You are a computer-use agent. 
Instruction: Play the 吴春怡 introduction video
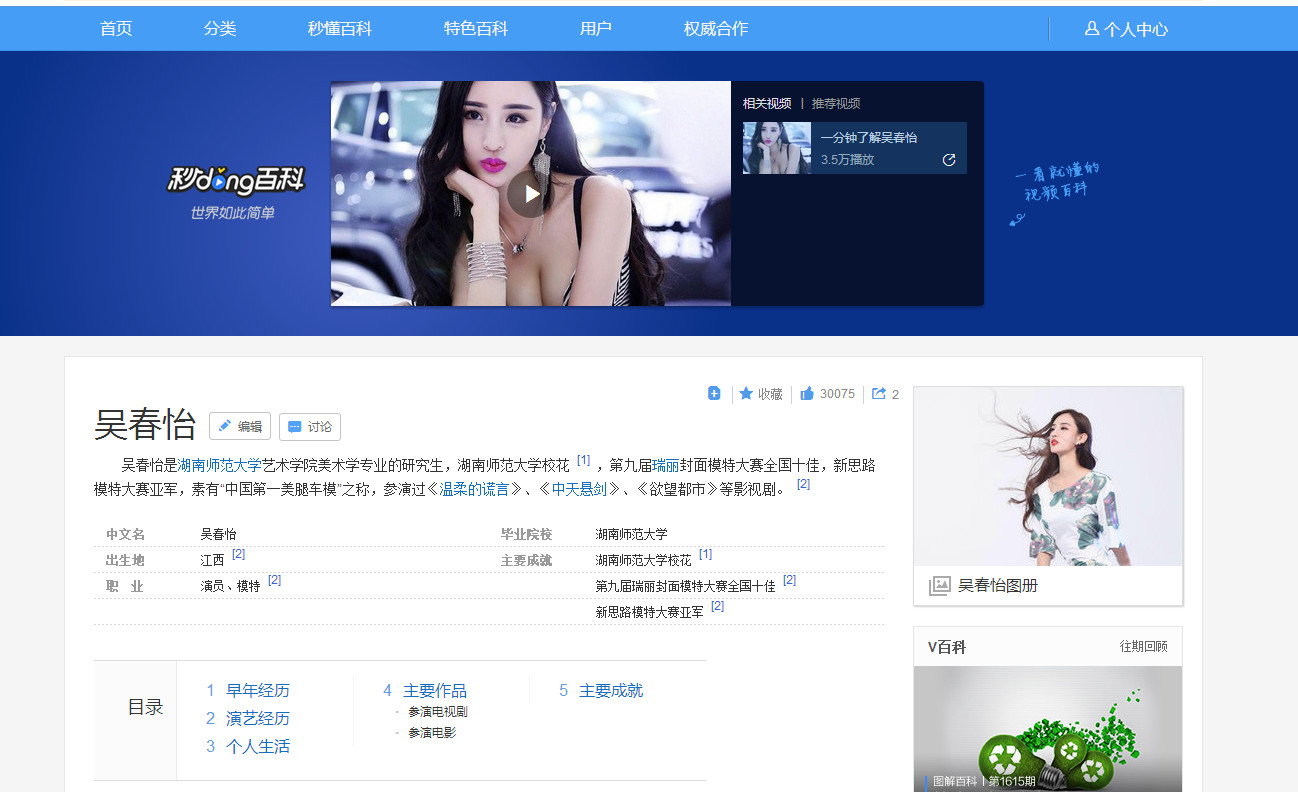tap(527, 194)
